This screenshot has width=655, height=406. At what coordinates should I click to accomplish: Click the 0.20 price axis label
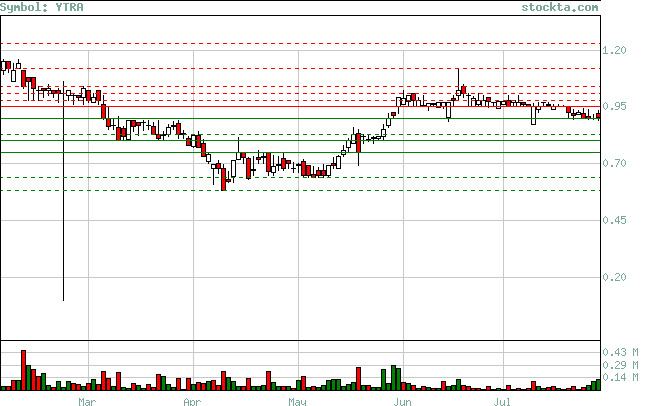pyautogui.click(x=614, y=277)
